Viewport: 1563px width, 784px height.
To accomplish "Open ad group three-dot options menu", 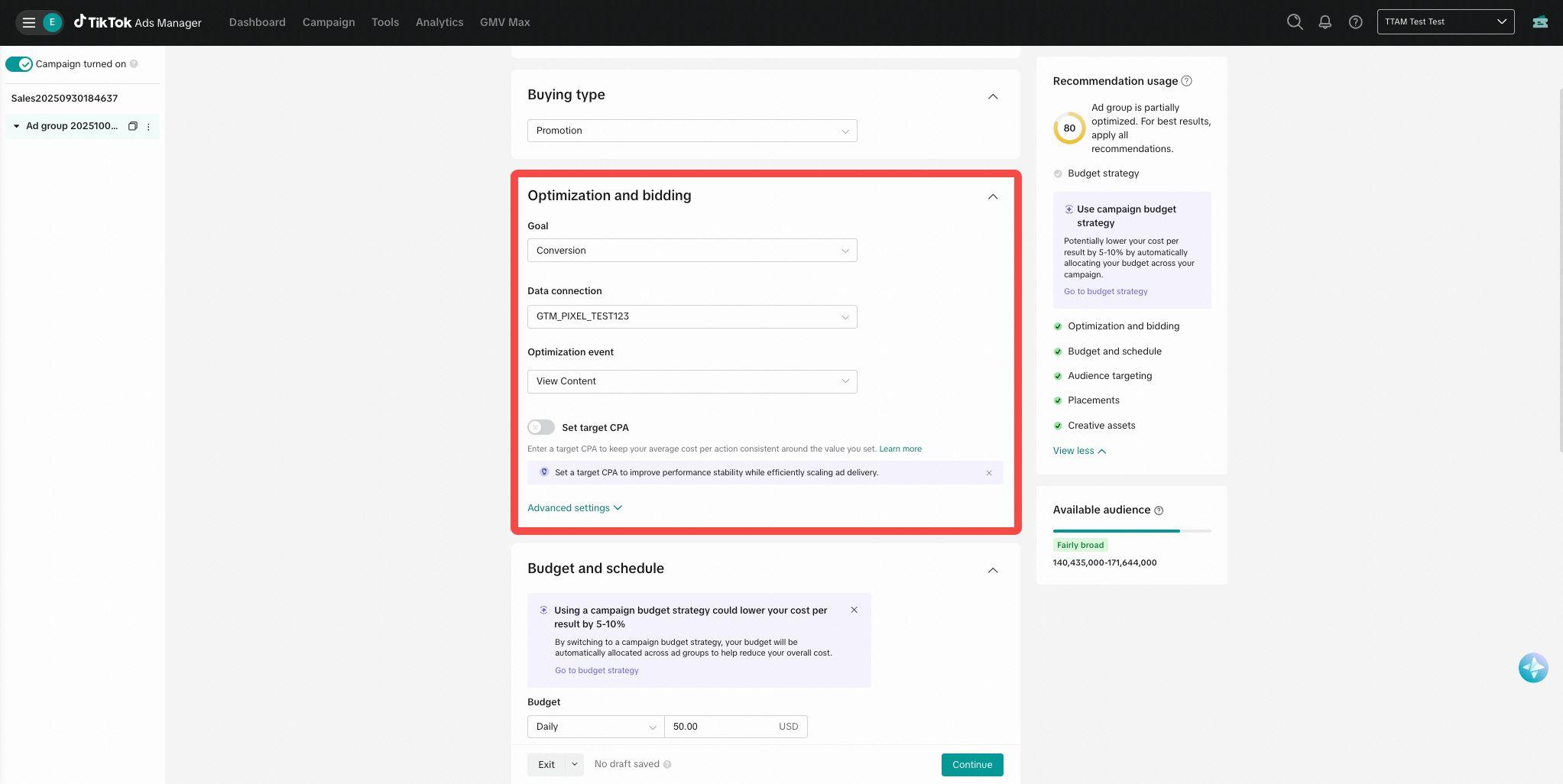I will pyautogui.click(x=148, y=127).
